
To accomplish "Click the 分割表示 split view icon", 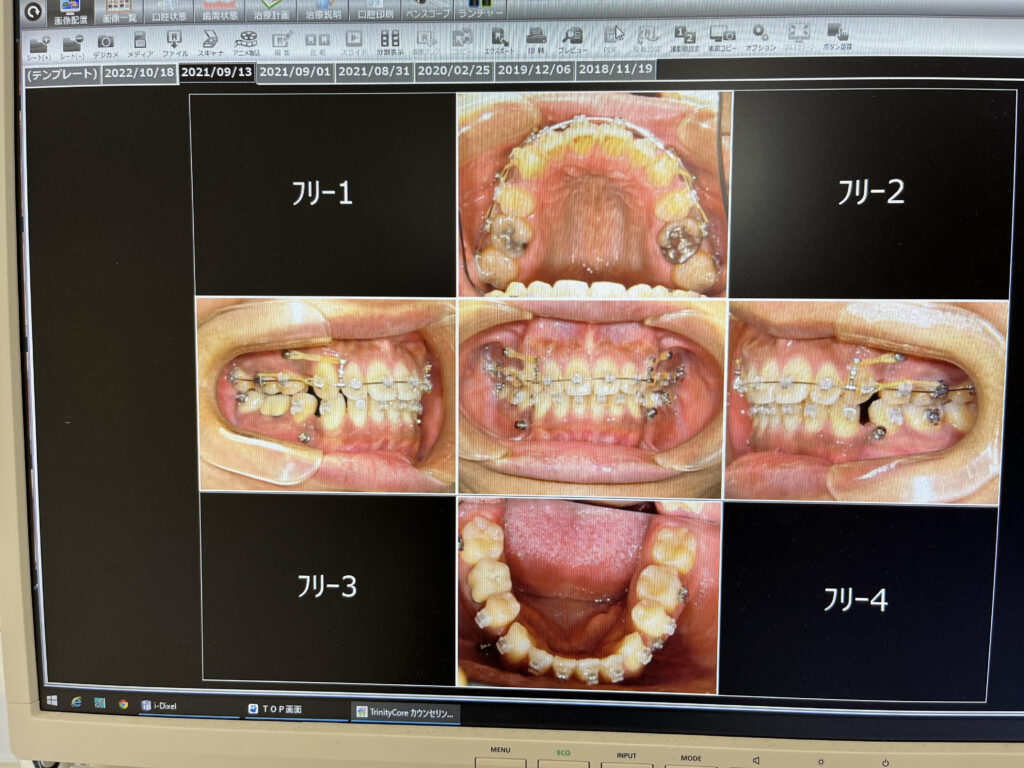I will click(x=389, y=41).
